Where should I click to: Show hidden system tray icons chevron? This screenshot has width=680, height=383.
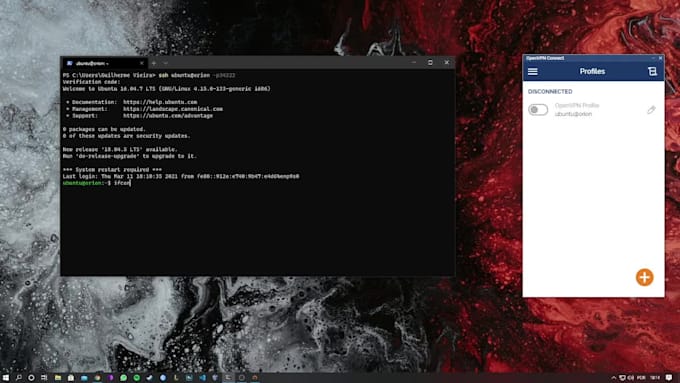[614, 378]
